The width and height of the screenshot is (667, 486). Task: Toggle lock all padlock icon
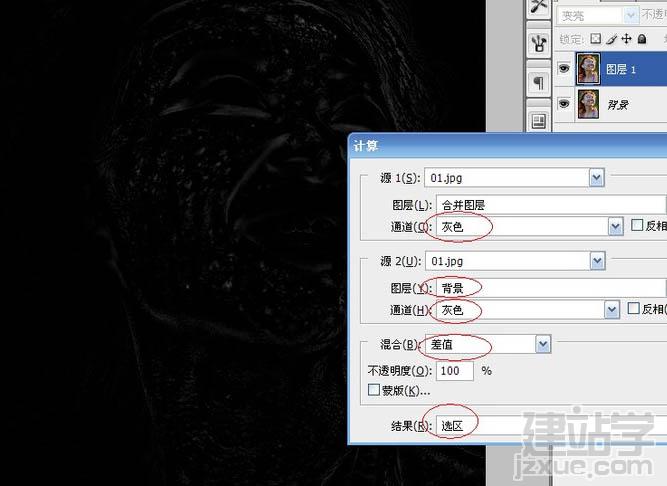click(642, 39)
